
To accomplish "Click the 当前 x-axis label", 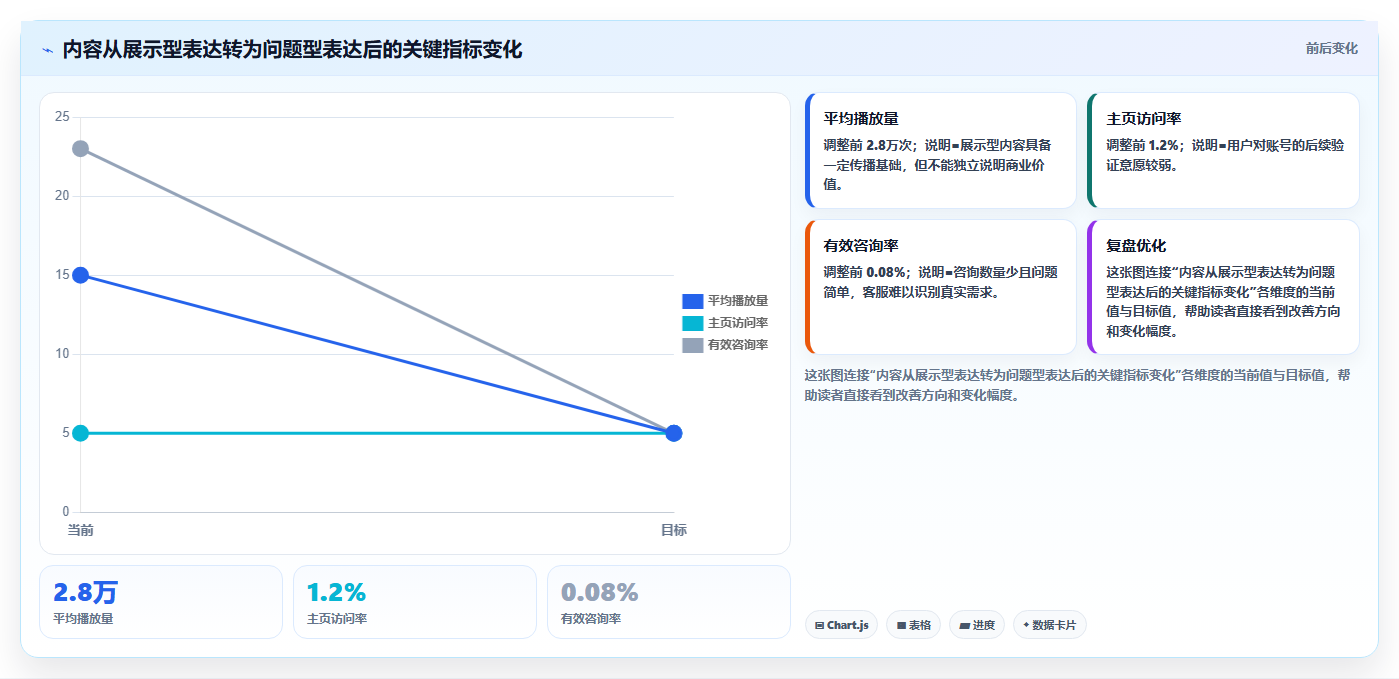I will coord(81,530).
